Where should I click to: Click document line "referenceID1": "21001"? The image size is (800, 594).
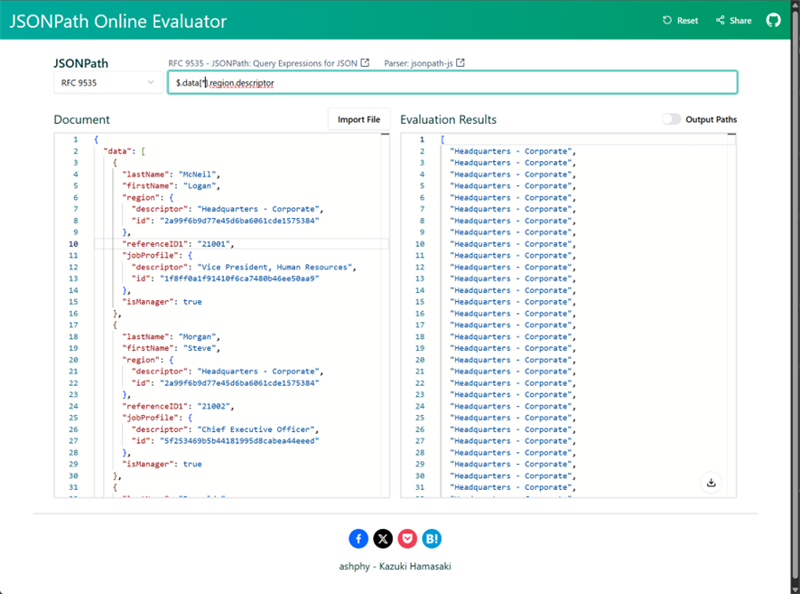pos(178,244)
